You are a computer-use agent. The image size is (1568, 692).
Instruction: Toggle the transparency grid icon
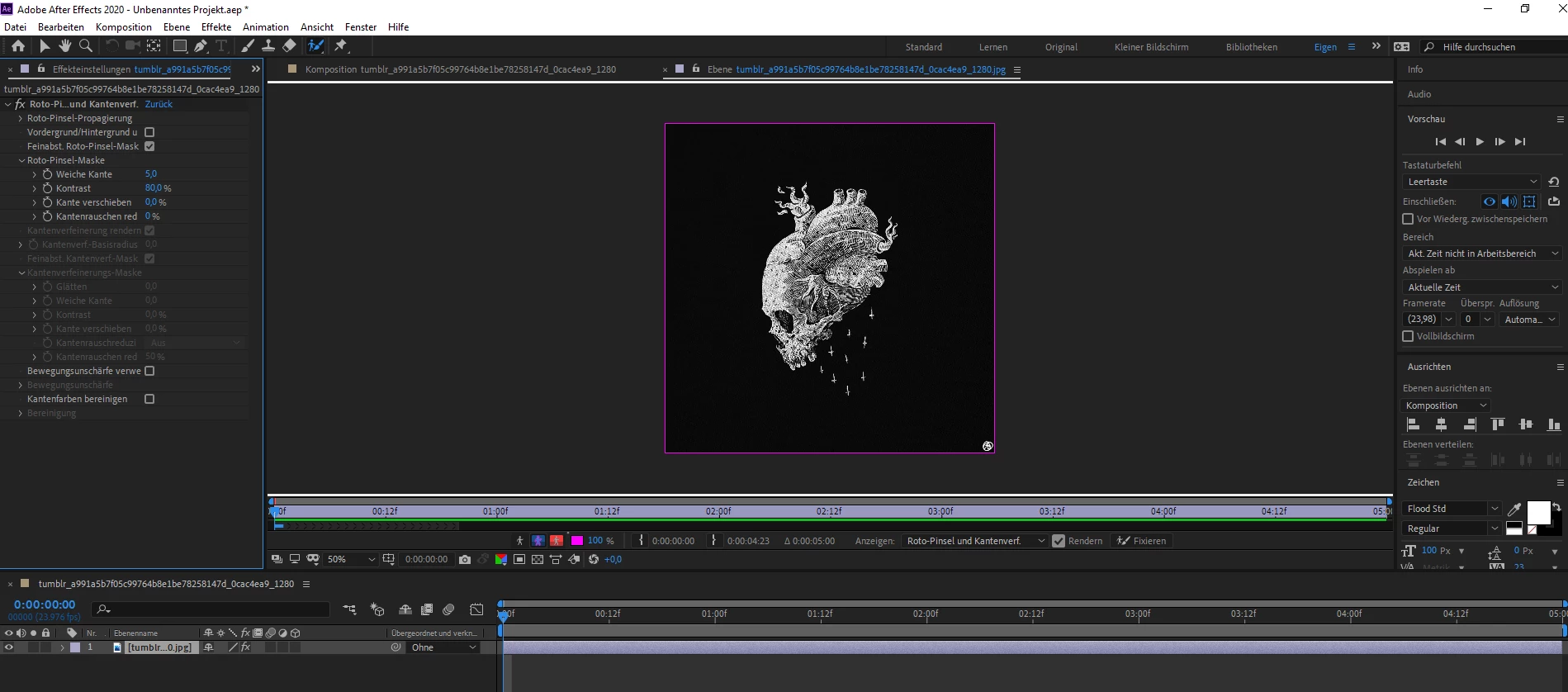click(538, 560)
